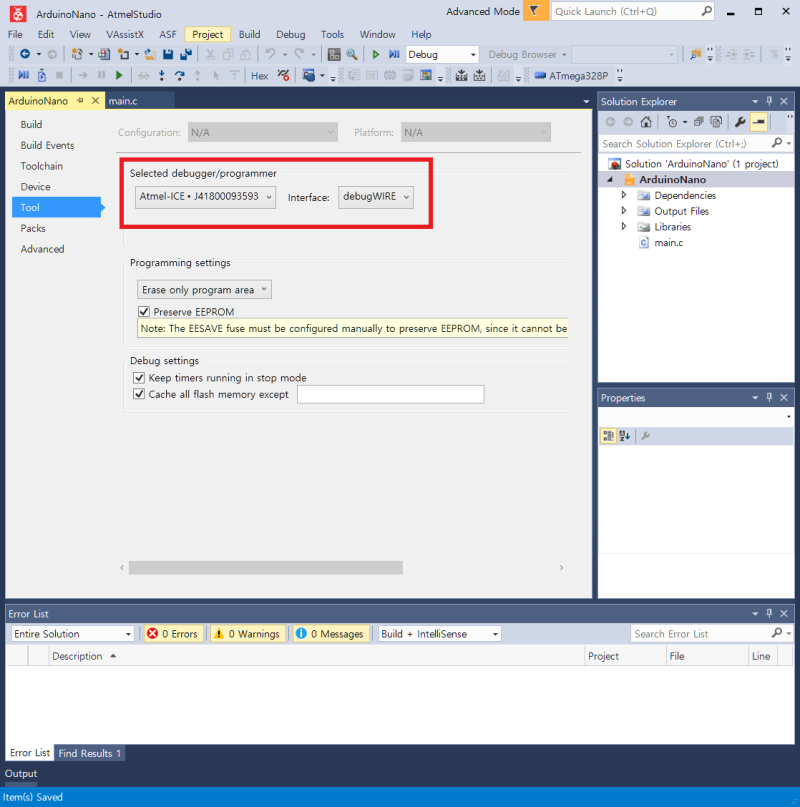Image resolution: width=800 pixels, height=807 pixels.
Task: Click the Undo arrow in the toolbar
Action: [270, 54]
